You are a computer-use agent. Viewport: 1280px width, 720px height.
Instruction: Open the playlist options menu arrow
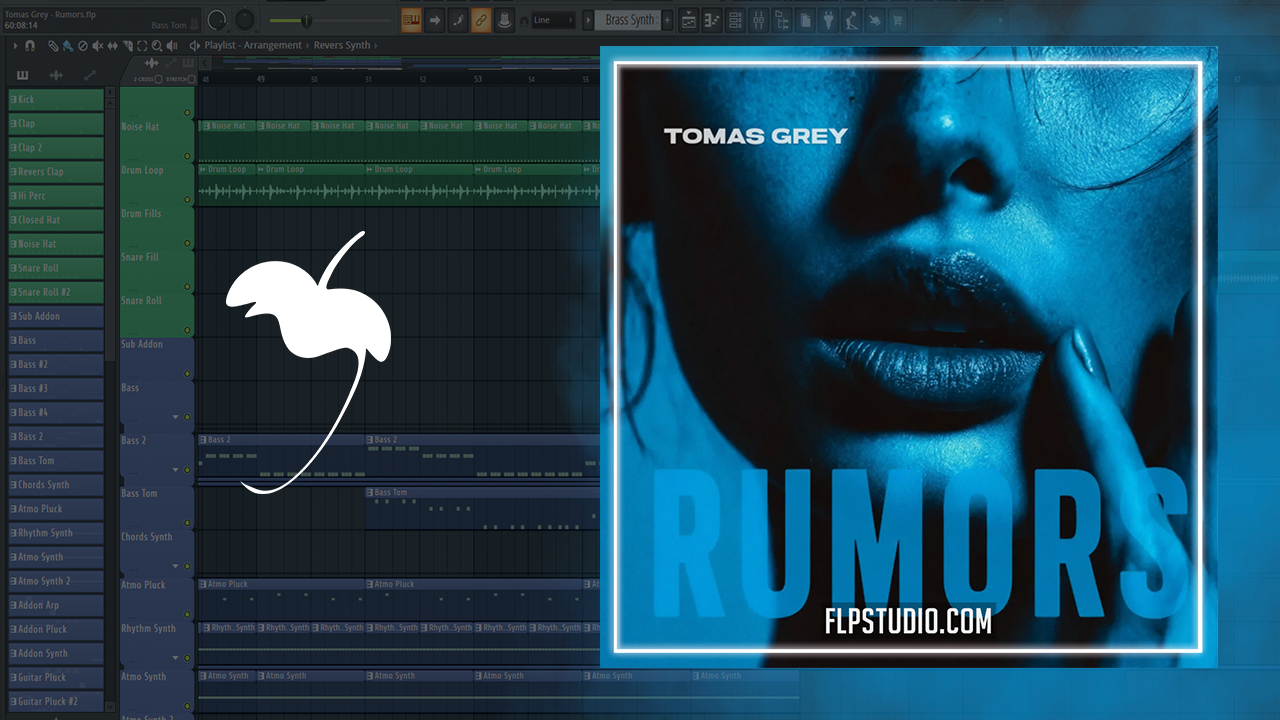[14, 46]
